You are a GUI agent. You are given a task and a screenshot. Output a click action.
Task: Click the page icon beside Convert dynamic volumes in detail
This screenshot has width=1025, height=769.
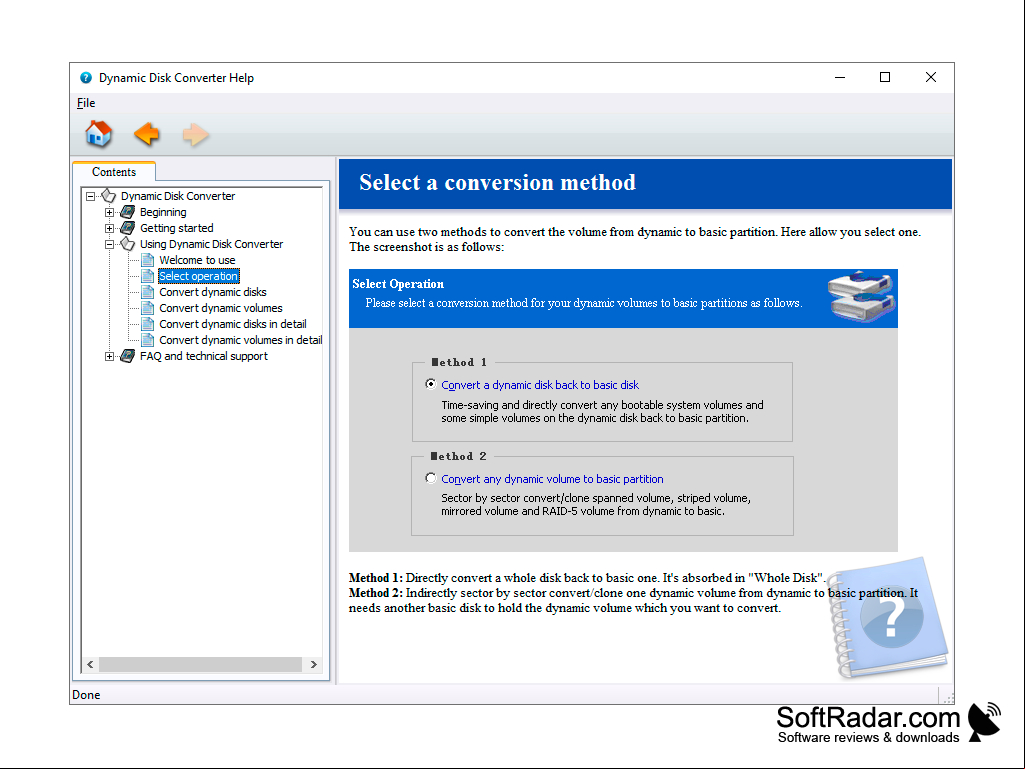[148, 340]
